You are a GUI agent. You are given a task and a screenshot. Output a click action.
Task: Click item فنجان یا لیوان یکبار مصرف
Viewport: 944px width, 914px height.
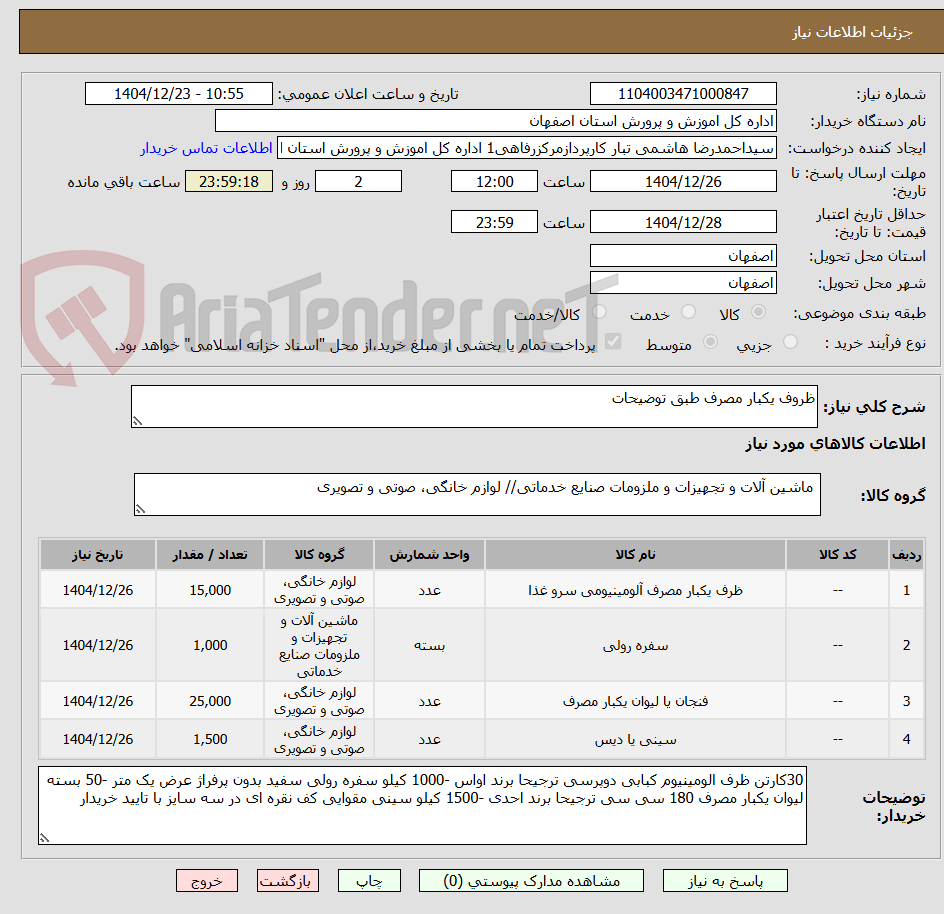pos(635,701)
